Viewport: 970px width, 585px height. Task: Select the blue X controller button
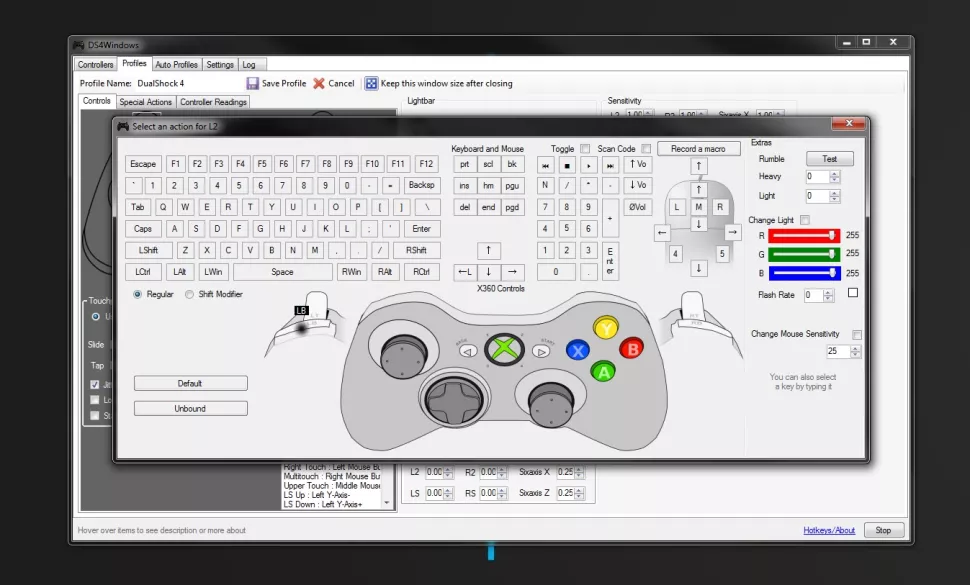tap(577, 350)
